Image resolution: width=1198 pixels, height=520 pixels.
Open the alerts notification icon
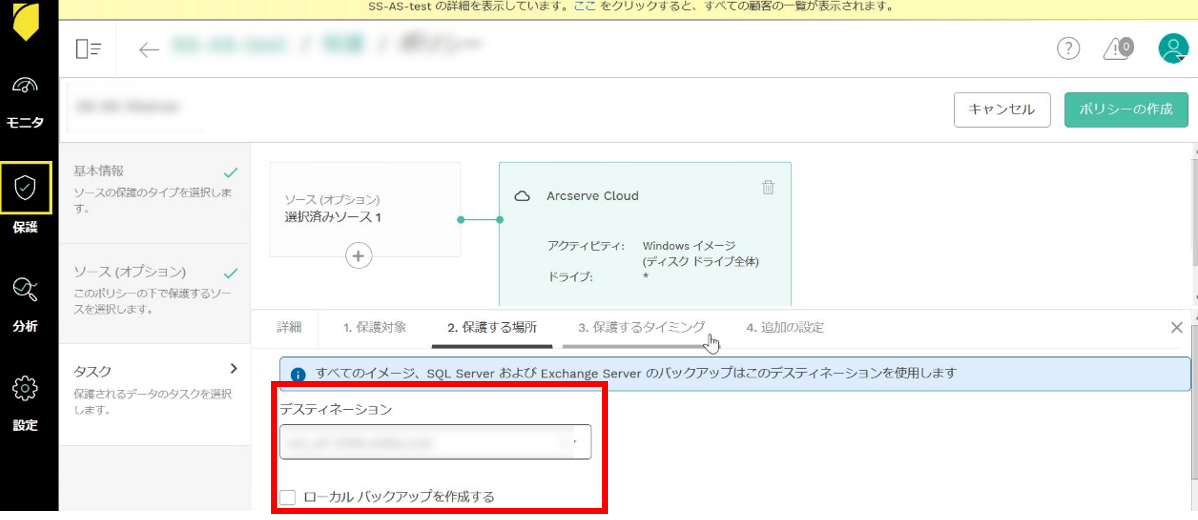[1116, 49]
